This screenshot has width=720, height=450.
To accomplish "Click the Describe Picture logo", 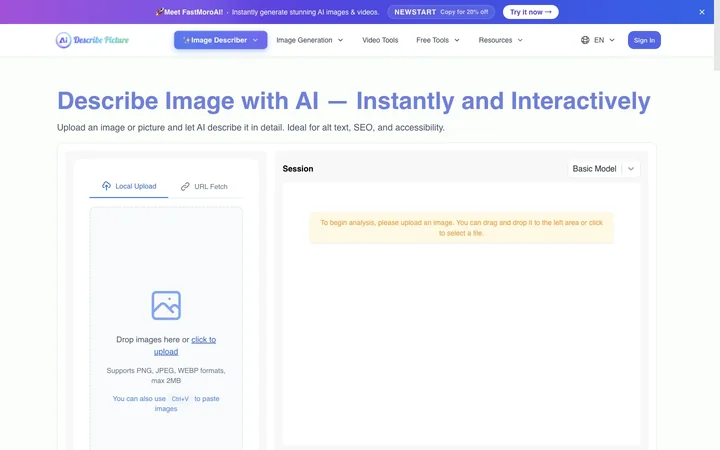I will (92, 40).
